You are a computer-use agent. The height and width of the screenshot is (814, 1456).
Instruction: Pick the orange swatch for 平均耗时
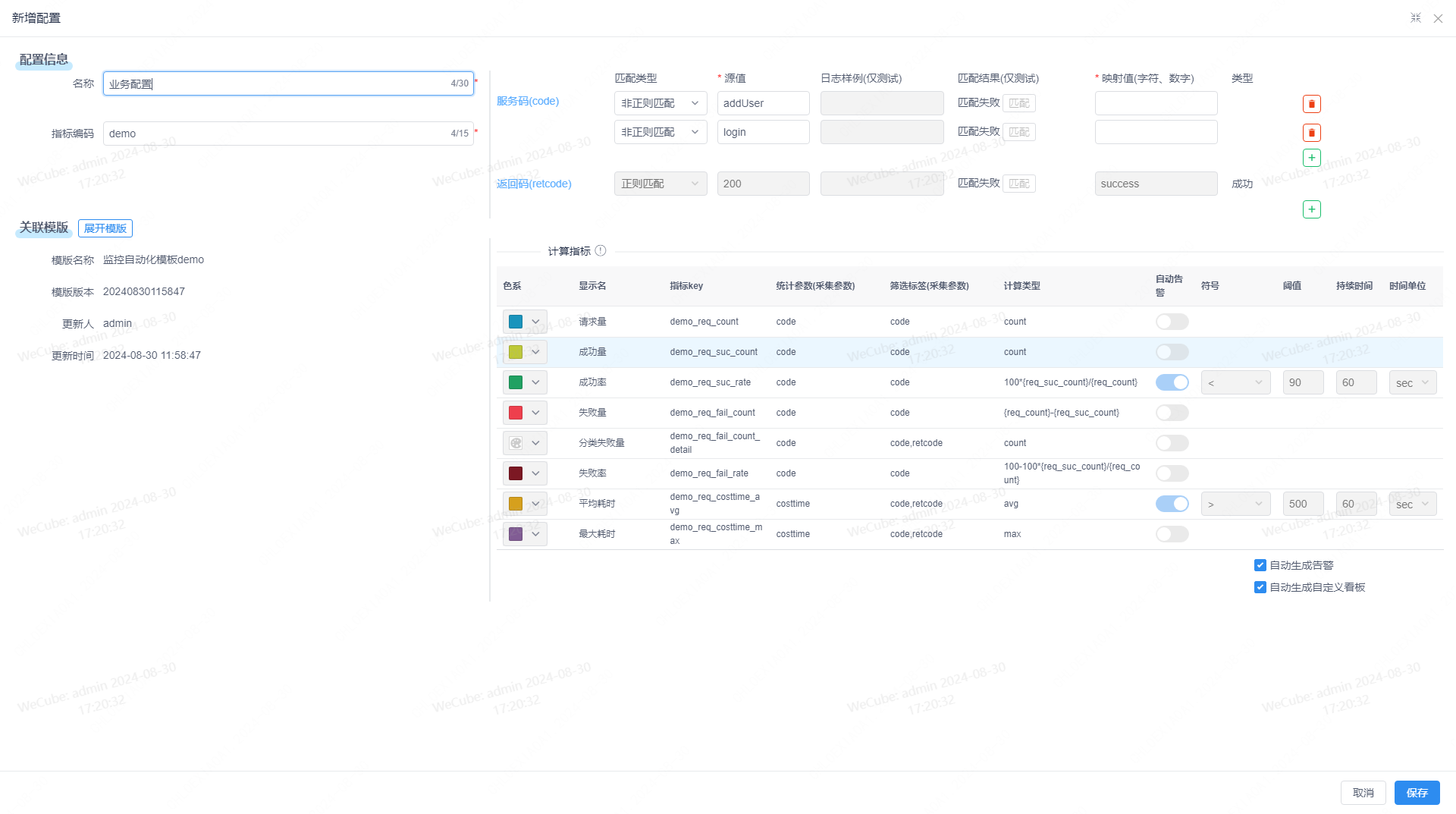click(x=516, y=504)
